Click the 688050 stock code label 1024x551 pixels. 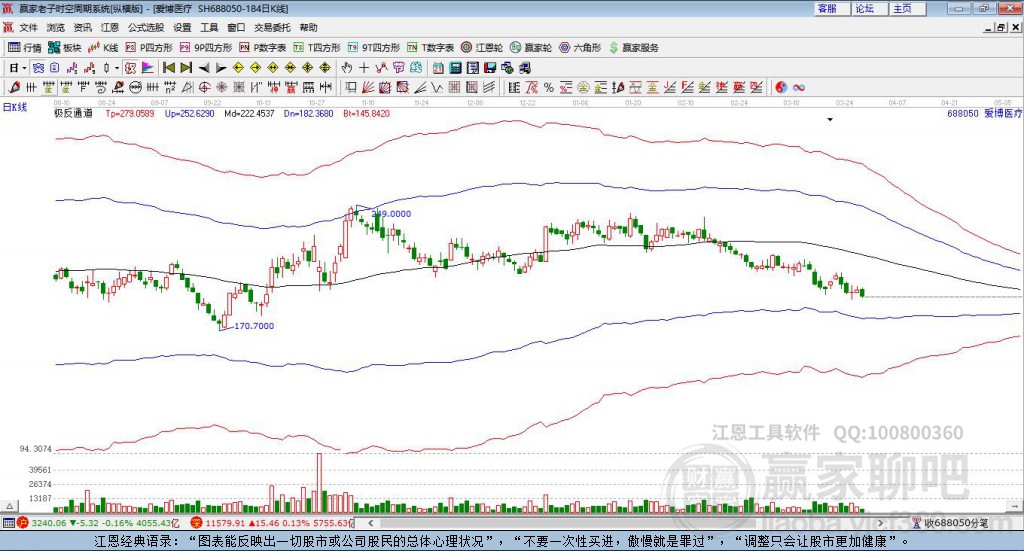[963, 114]
